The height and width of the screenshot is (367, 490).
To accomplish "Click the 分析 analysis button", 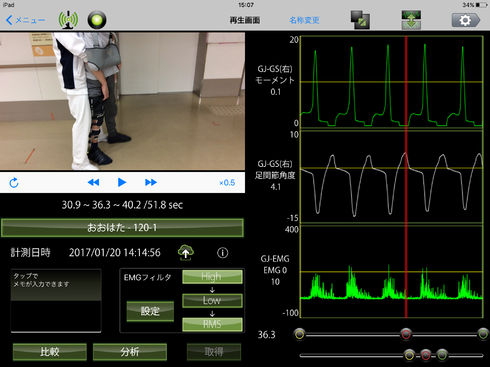I will click(130, 352).
